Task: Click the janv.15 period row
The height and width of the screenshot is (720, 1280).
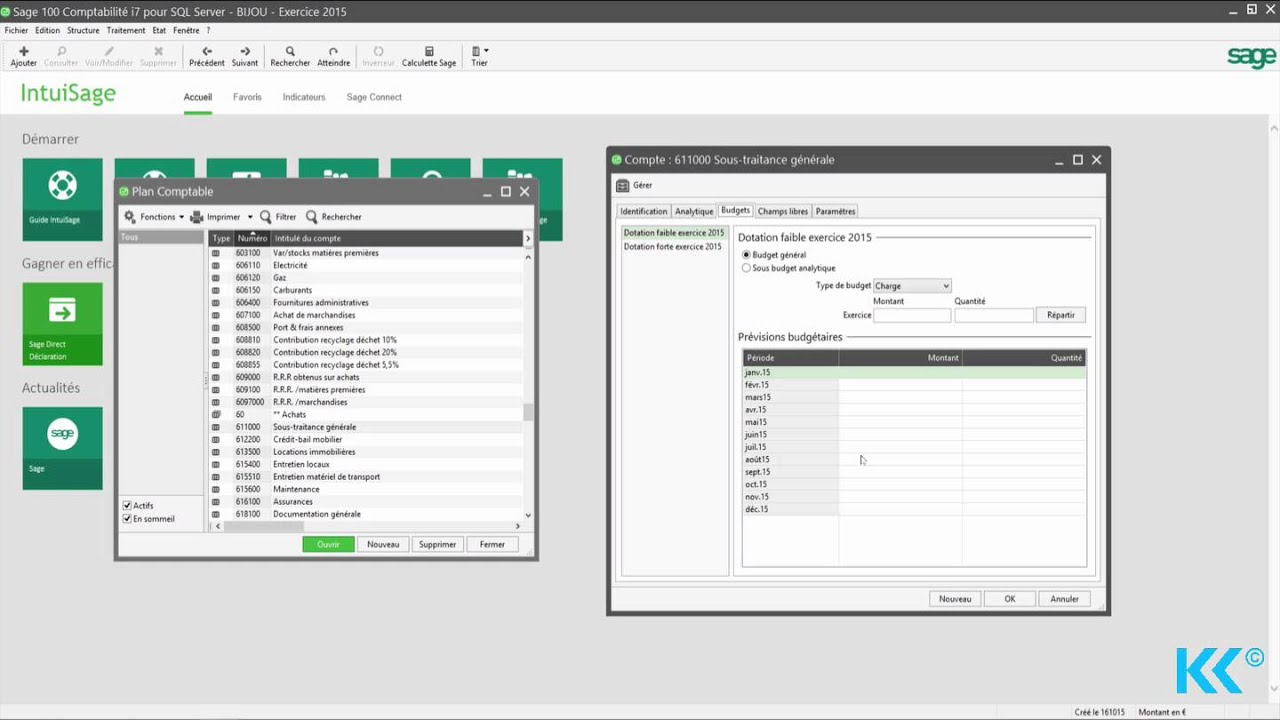Action: 914,372
